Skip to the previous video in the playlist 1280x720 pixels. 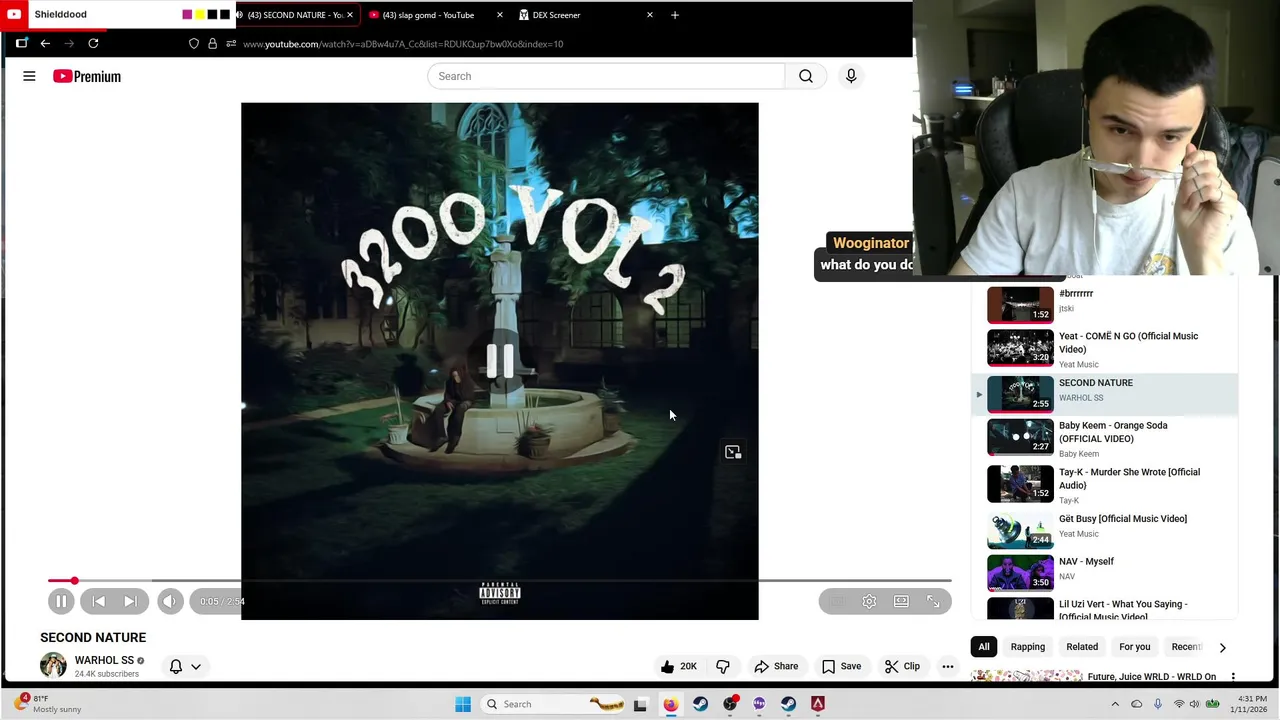[98, 601]
